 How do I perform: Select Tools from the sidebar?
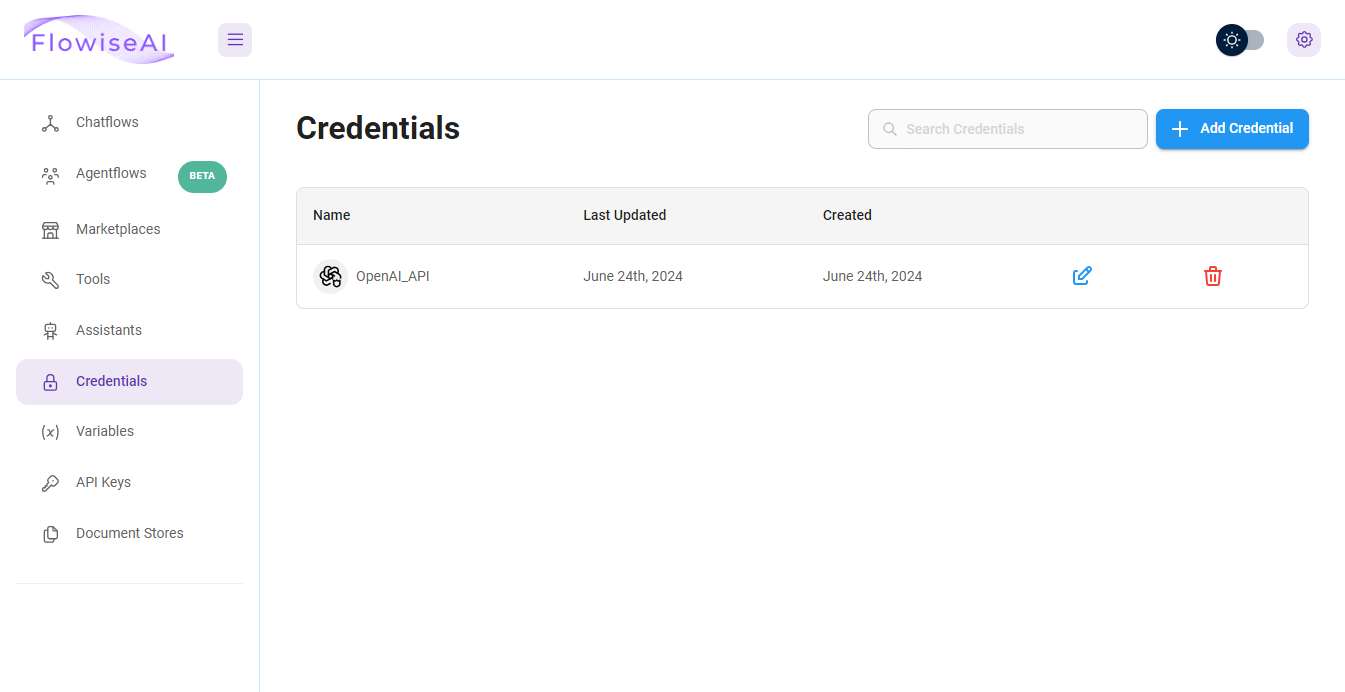click(129, 280)
